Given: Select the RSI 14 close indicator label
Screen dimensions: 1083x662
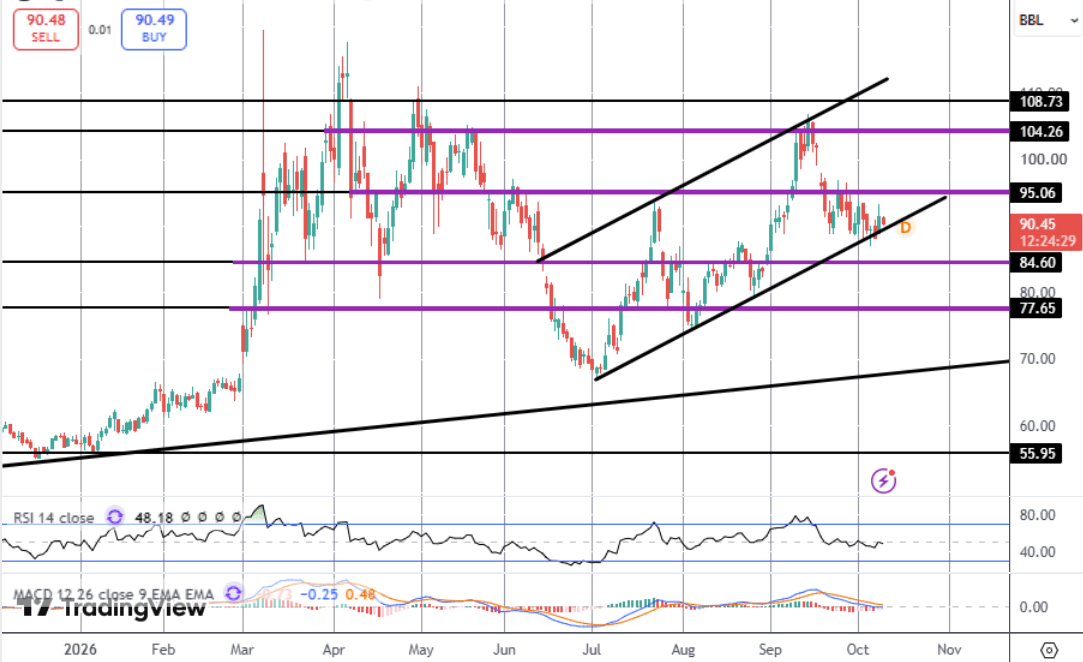Looking at the screenshot, I should 54,518.
